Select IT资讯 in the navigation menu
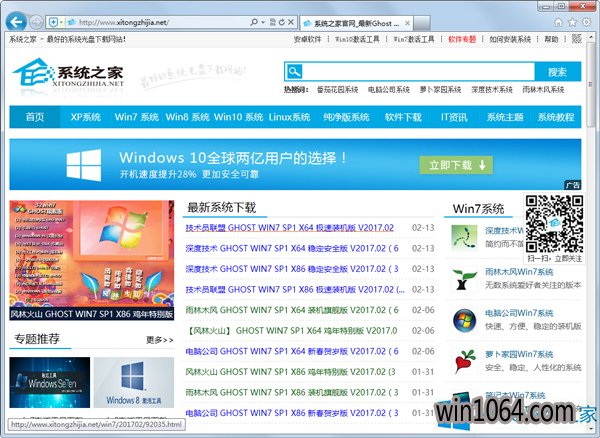Screen dimensions: 600x438 (x=454, y=117)
